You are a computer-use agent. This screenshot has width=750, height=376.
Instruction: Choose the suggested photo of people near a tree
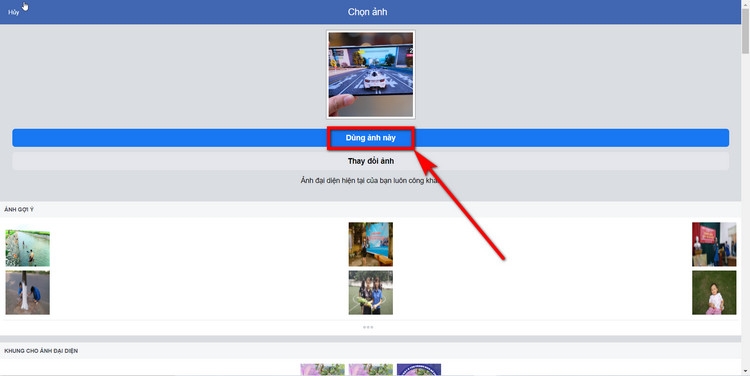(28, 292)
